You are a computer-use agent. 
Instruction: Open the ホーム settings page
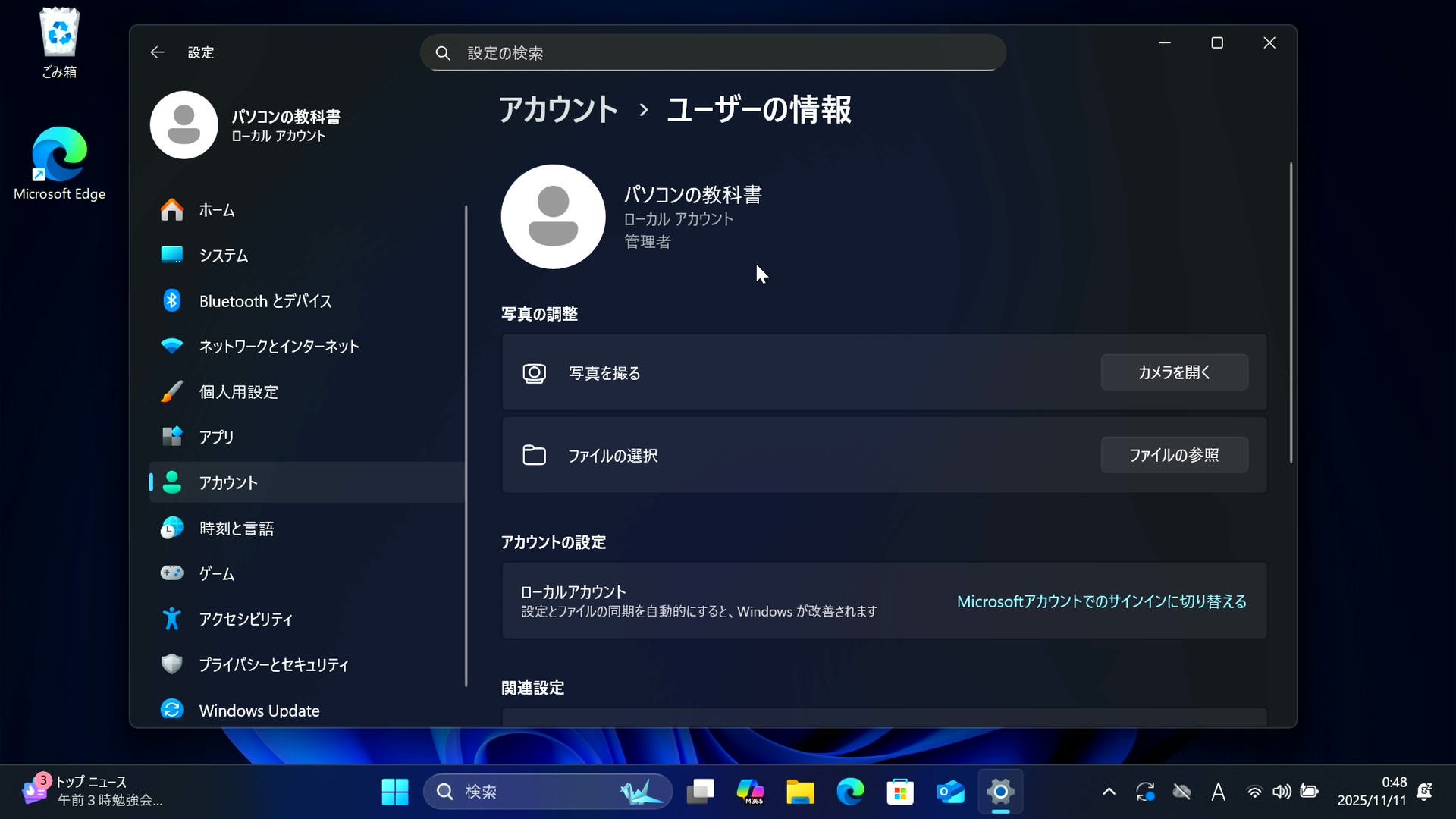click(216, 210)
